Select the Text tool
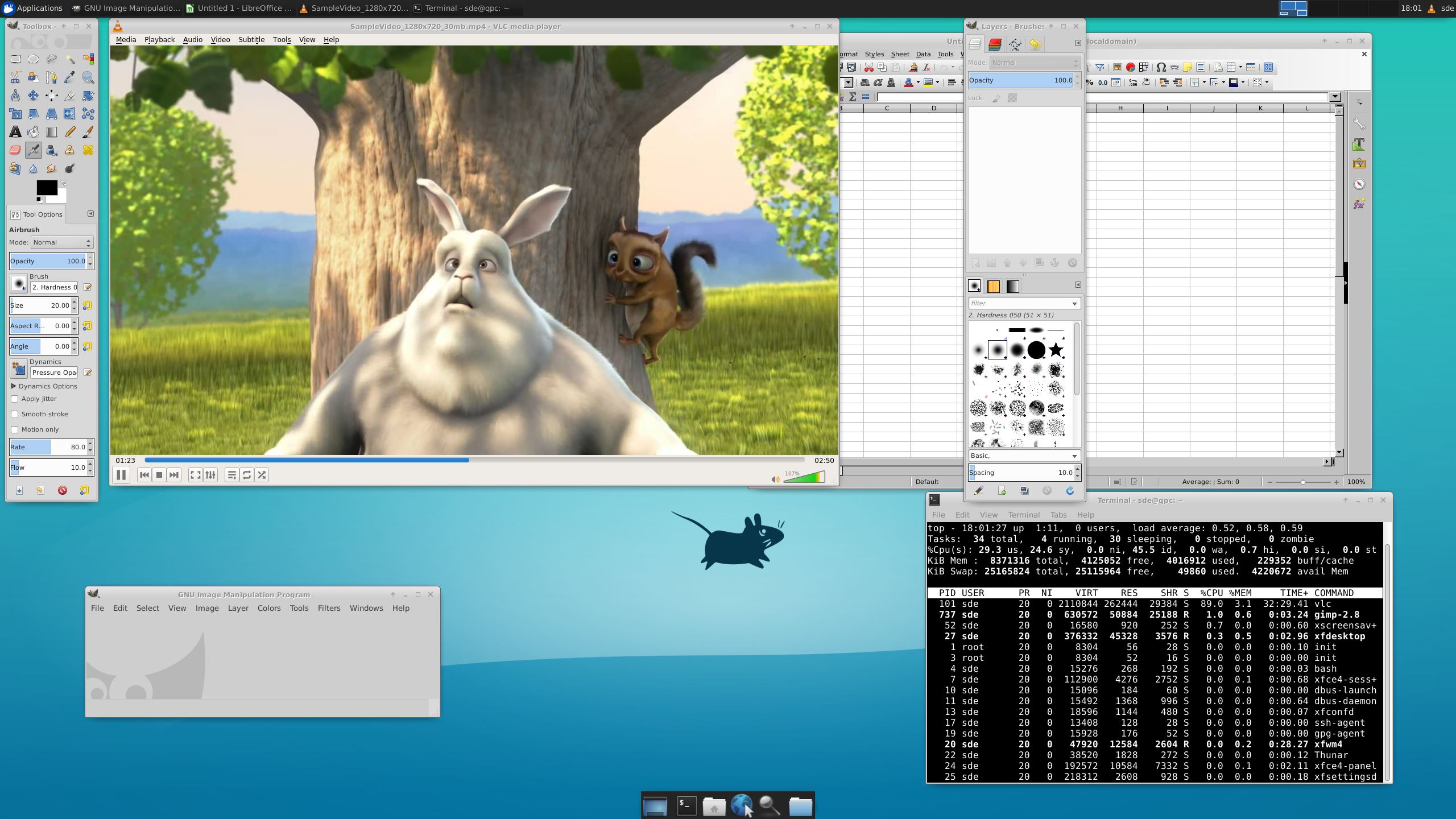Image resolution: width=1456 pixels, height=819 pixels. 15,132
